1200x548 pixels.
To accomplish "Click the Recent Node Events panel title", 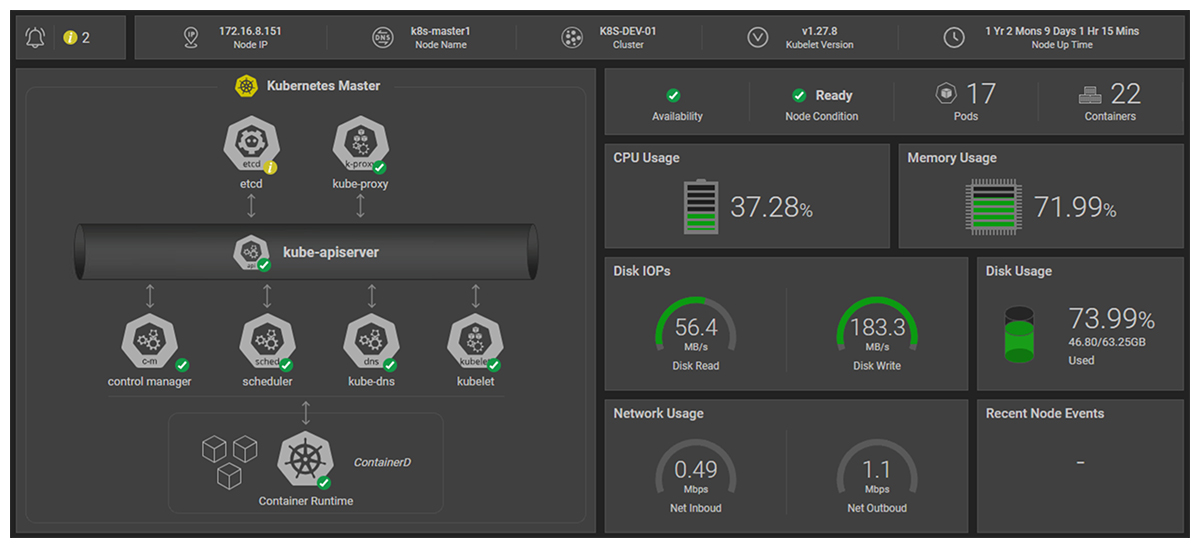I will pyautogui.click(x=1044, y=413).
